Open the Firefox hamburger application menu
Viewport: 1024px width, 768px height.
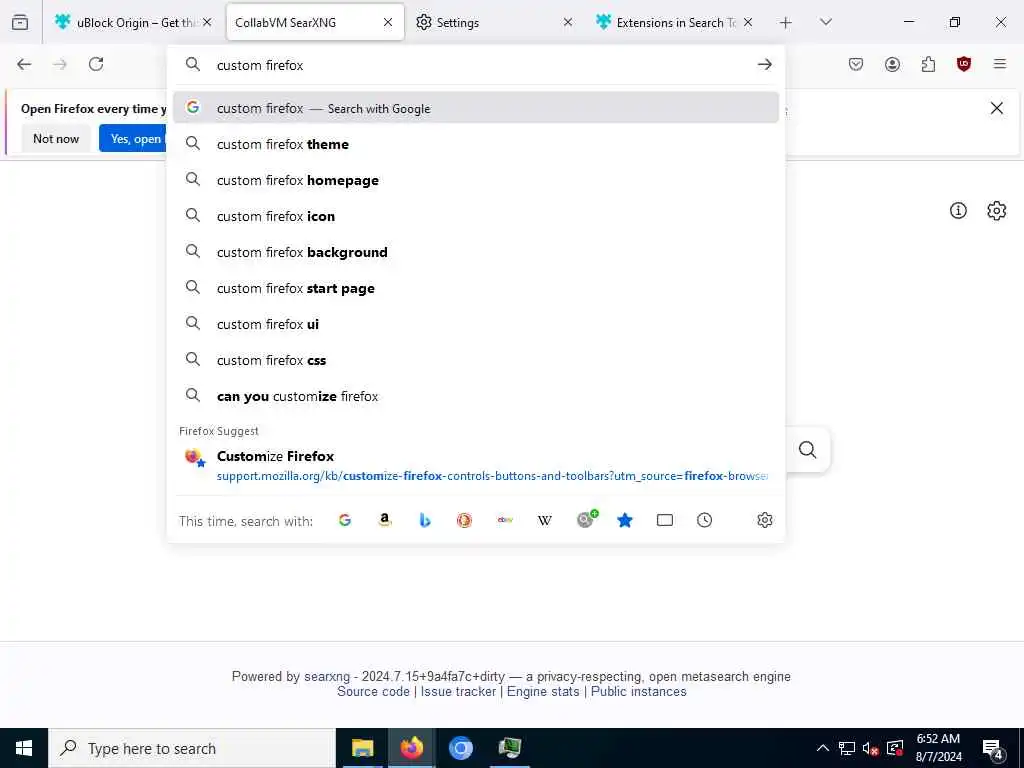(1000, 64)
